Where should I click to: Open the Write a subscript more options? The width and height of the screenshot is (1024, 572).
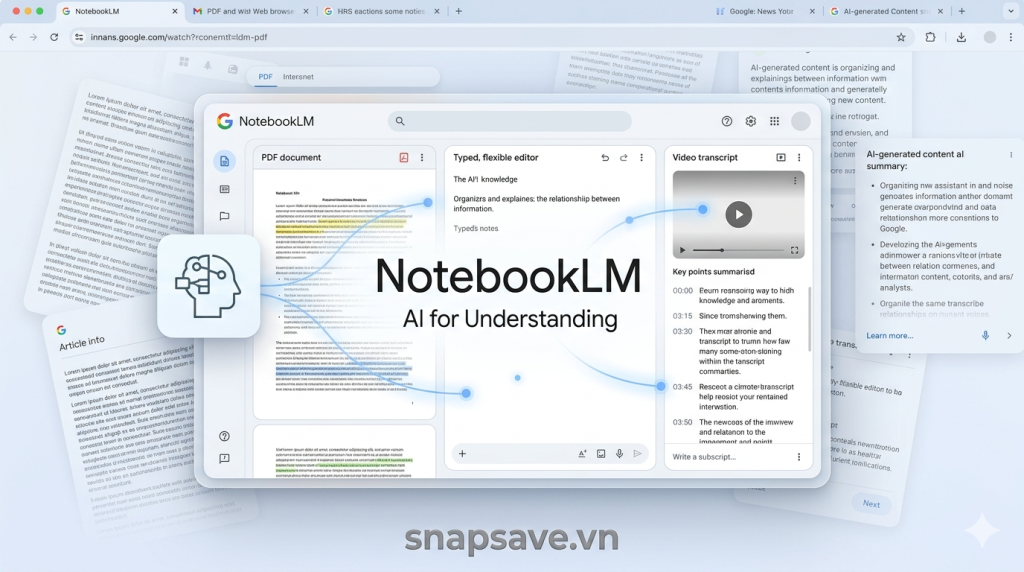pos(799,457)
